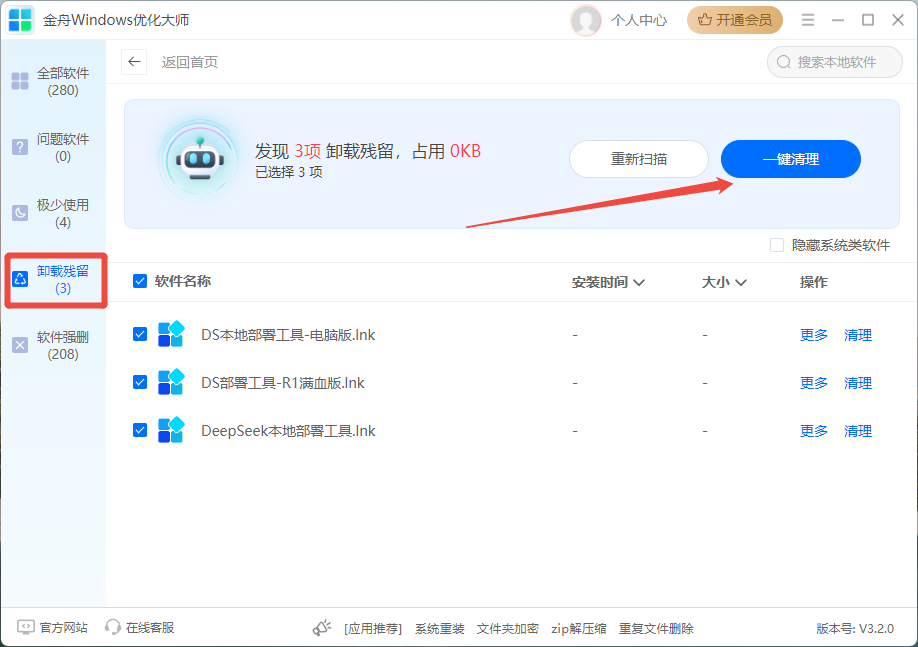Click the 重新扫描 button
The width and height of the screenshot is (918, 647).
tap(639, 159)
